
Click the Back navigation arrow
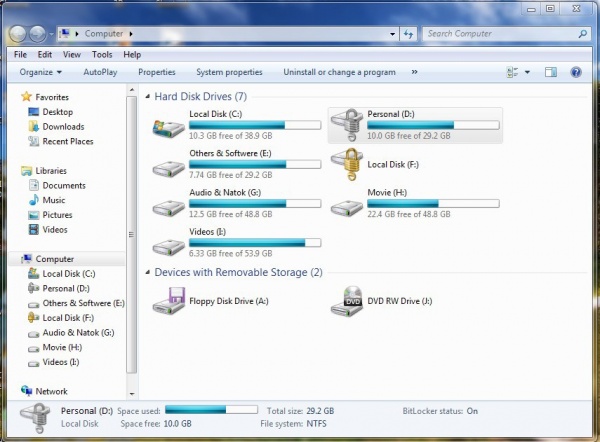click(x=18, y=34)
